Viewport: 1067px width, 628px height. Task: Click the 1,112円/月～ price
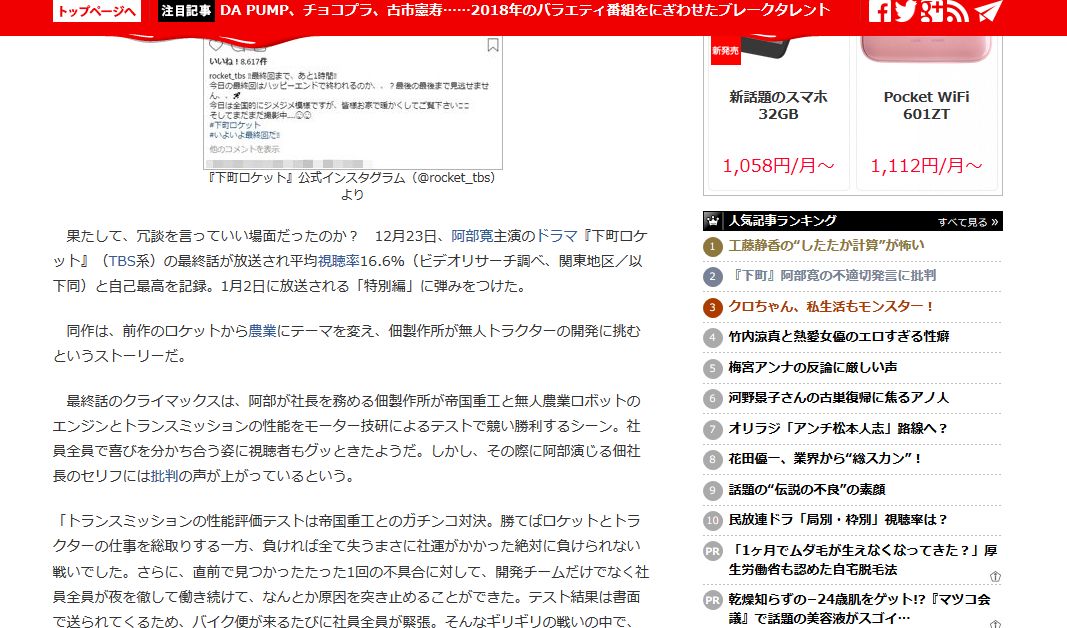(926, 165)
